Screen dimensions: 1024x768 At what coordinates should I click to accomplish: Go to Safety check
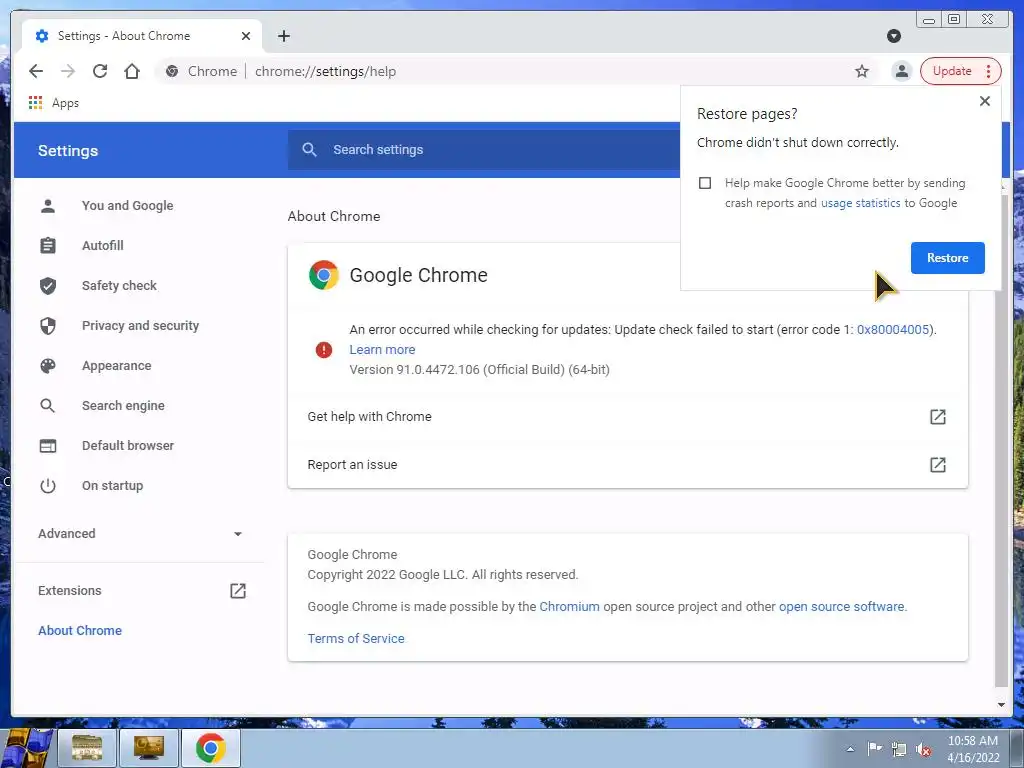(119, 285)
